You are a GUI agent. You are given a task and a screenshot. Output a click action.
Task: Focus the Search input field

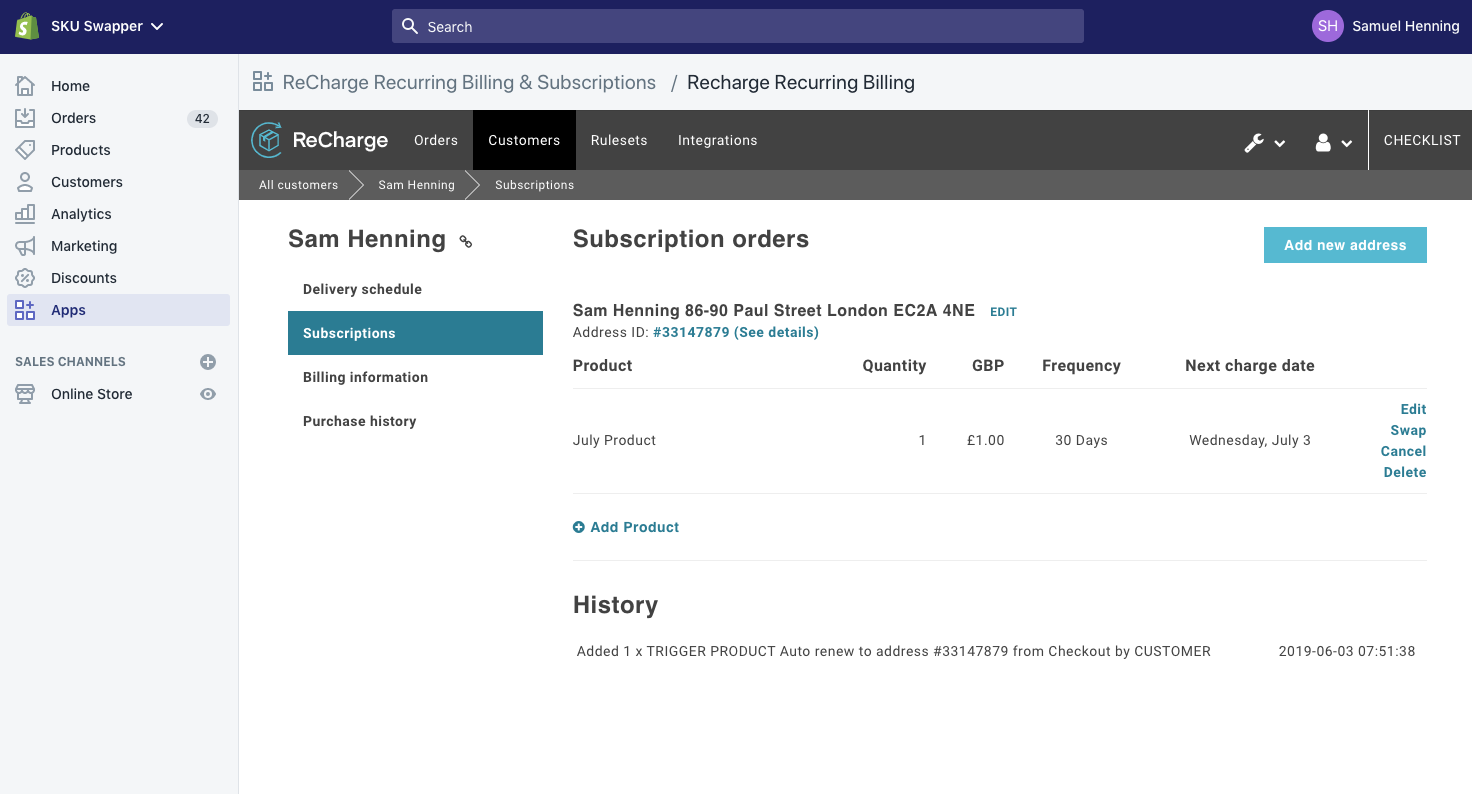738,27
